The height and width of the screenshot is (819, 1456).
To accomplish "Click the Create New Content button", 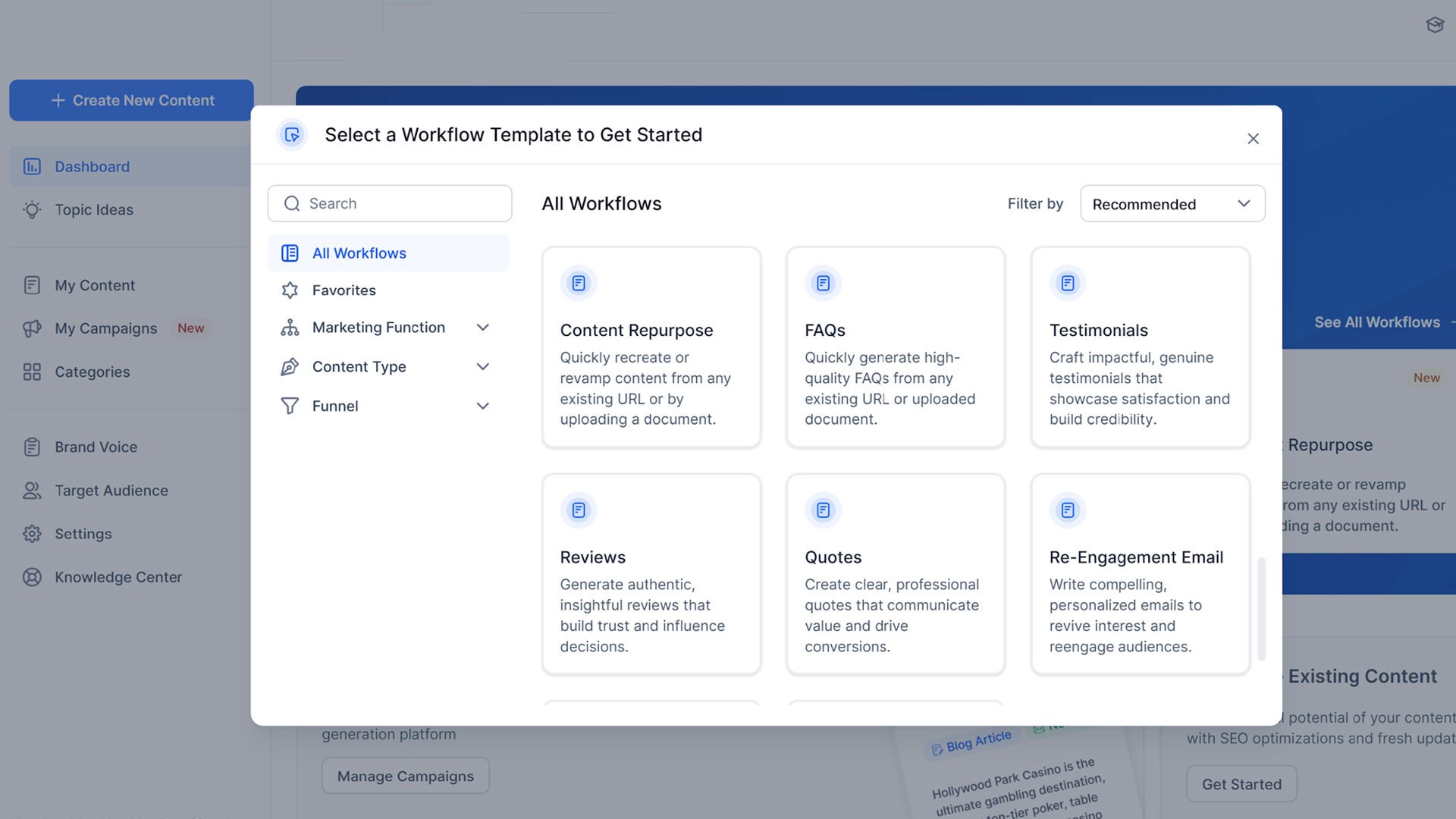I will click(x=130, y=99).
